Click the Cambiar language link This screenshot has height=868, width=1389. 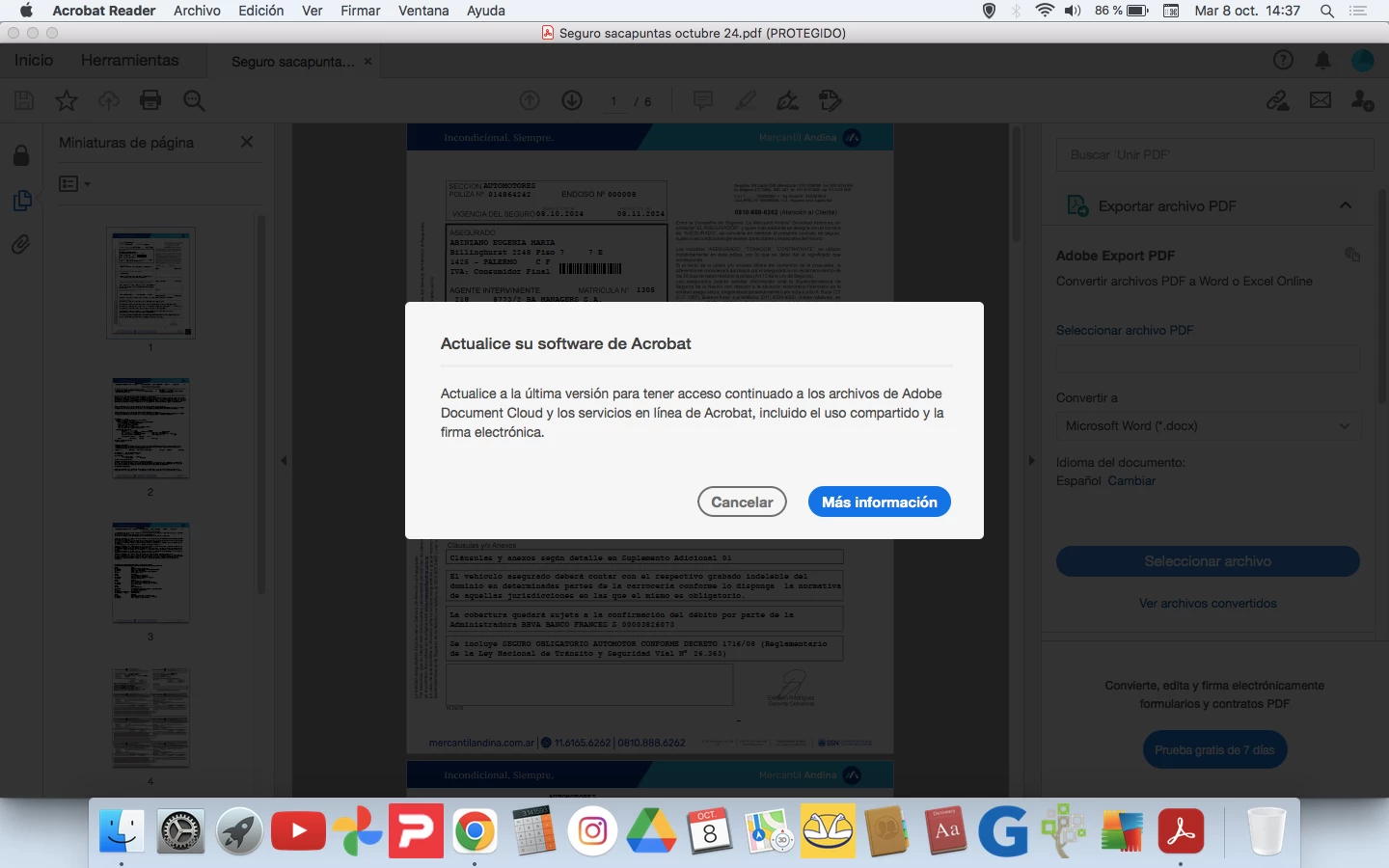click(x=1131, y=480)
